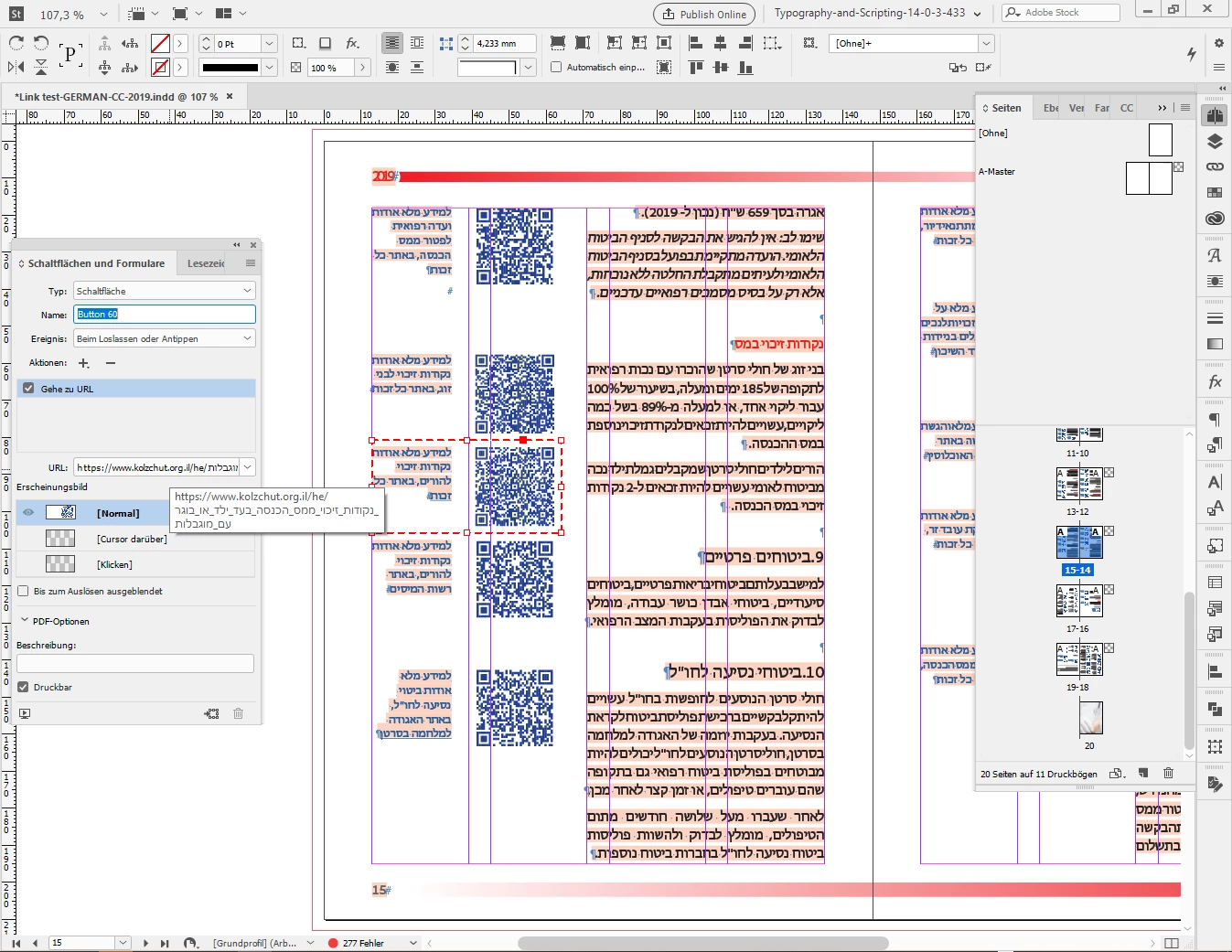This screenshot has width=1232, height=952.
Task: Open Swatches panel icon in dock
Action: point(1215,193)
